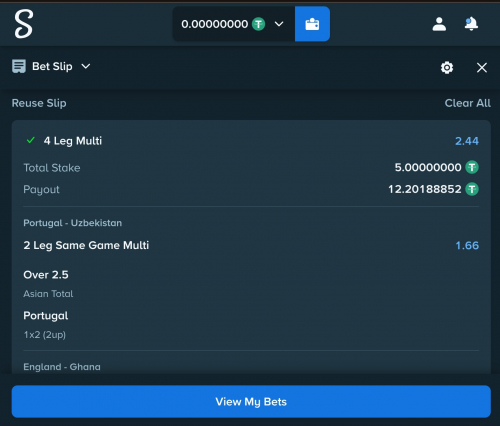
Task: Click the Portugal selection
Action: click(46, 316)
